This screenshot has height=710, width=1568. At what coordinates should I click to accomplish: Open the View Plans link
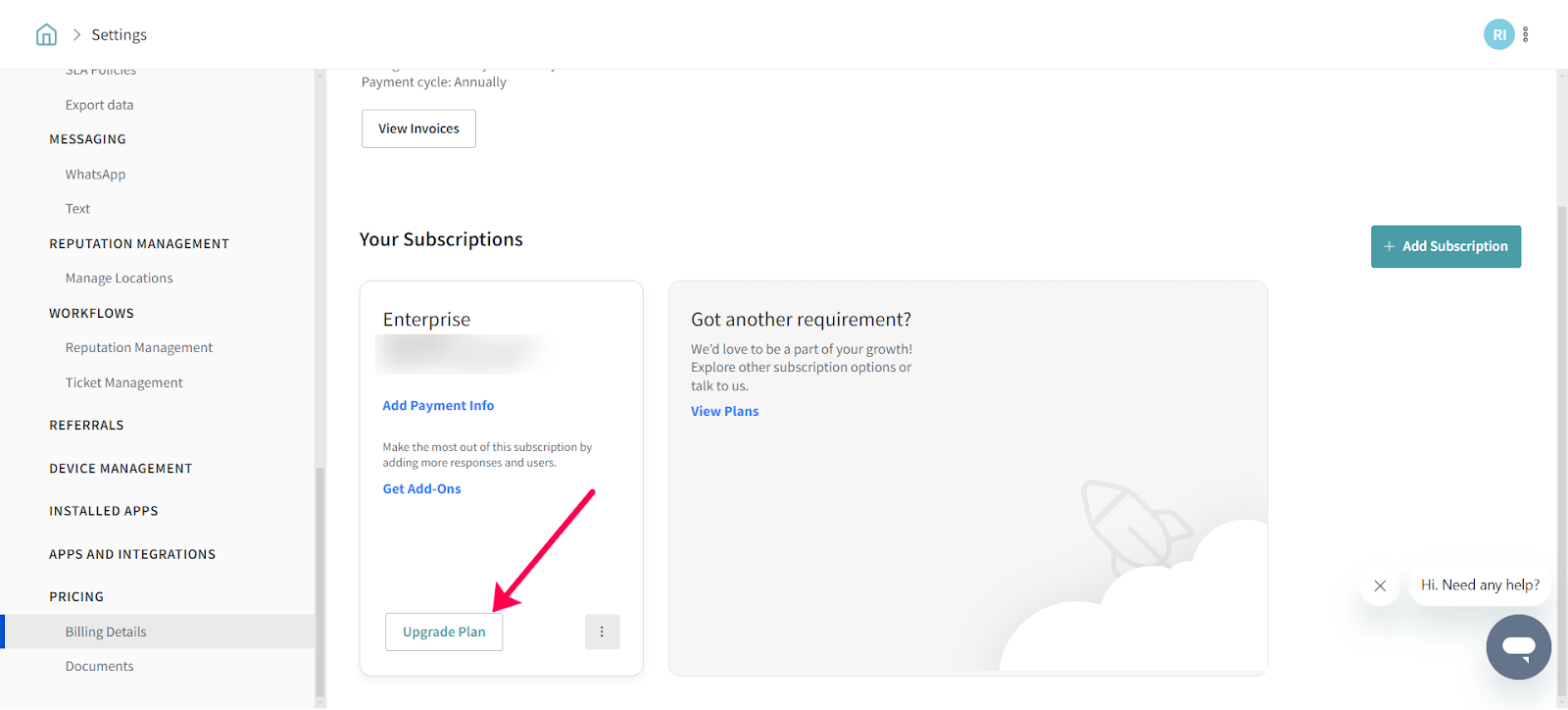724,412
